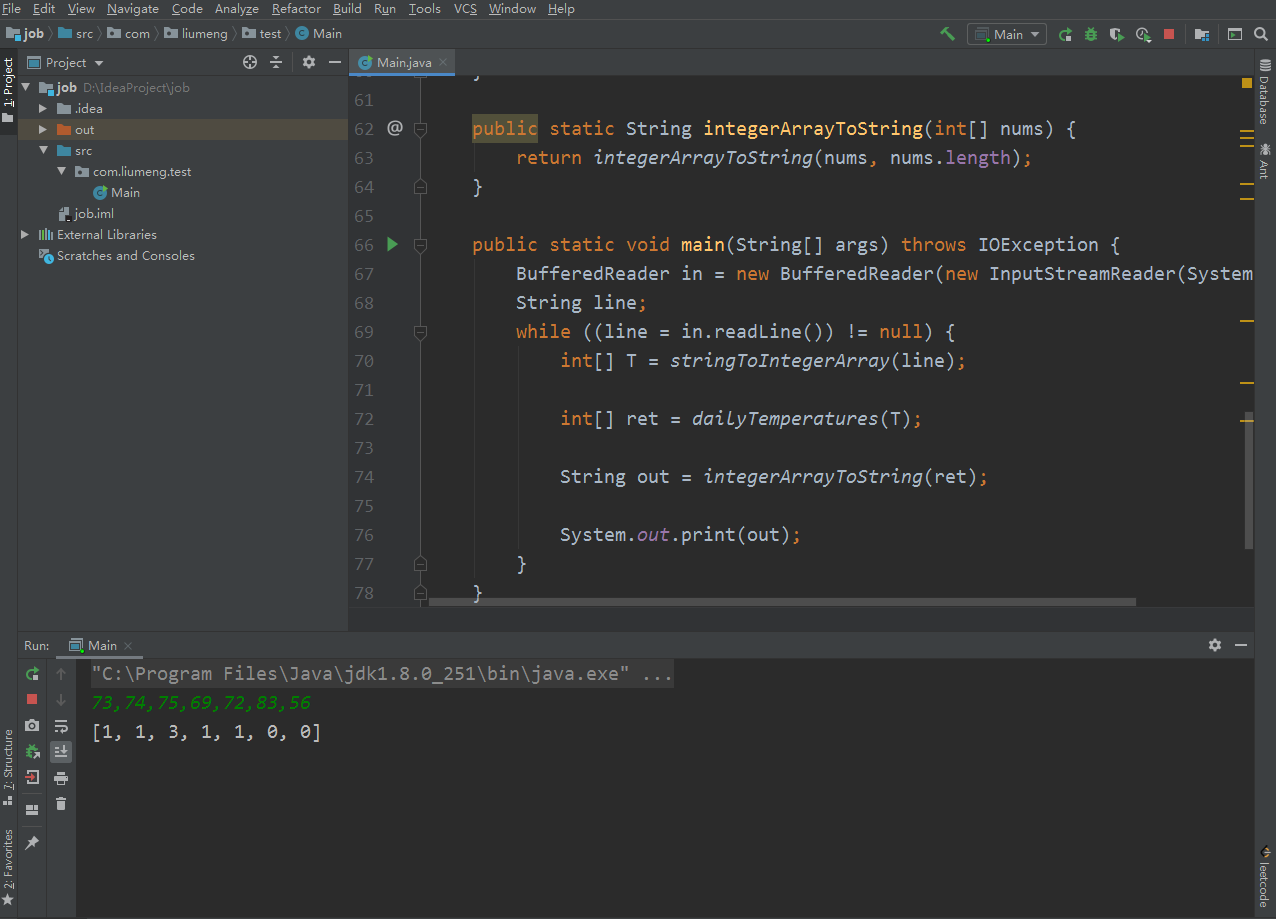Image resolution: width=1276 pixels, height=919 pixels.
Task: Open Project Structure icon in top toolbar
Action: point(1202,34)
